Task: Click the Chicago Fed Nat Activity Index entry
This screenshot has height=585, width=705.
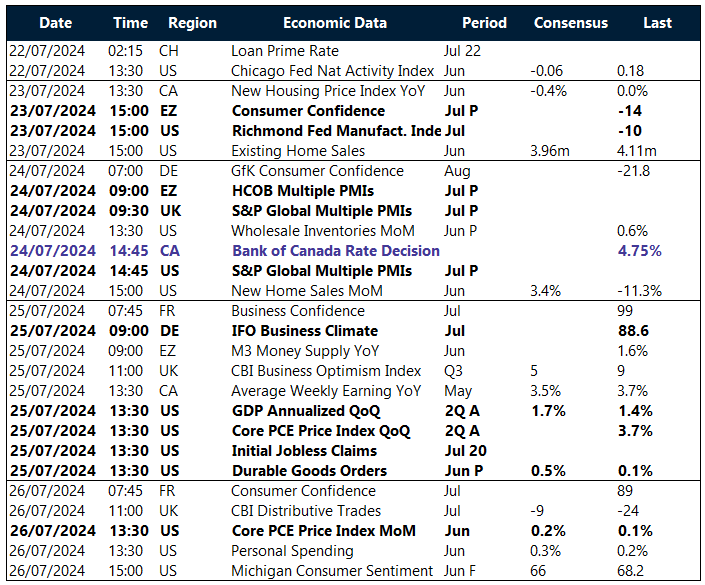Action: pos(332,70)
